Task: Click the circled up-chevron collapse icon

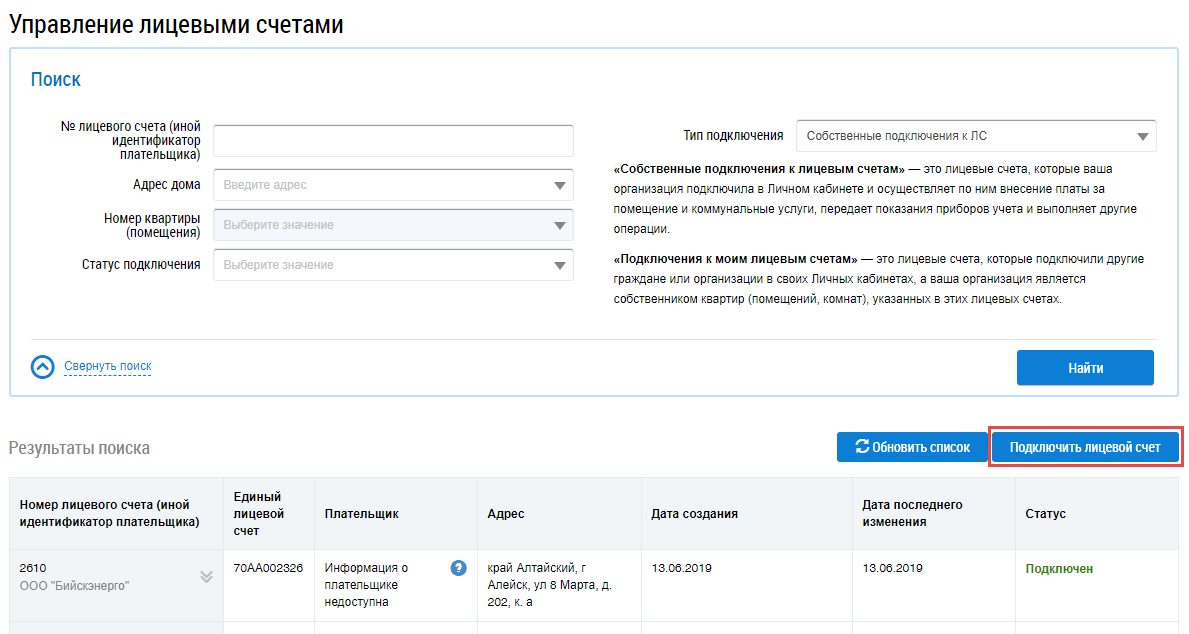Action: pos(43,367)
